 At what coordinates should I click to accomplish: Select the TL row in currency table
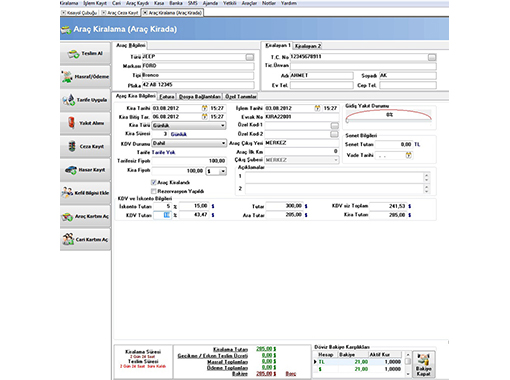click(359, 362)
